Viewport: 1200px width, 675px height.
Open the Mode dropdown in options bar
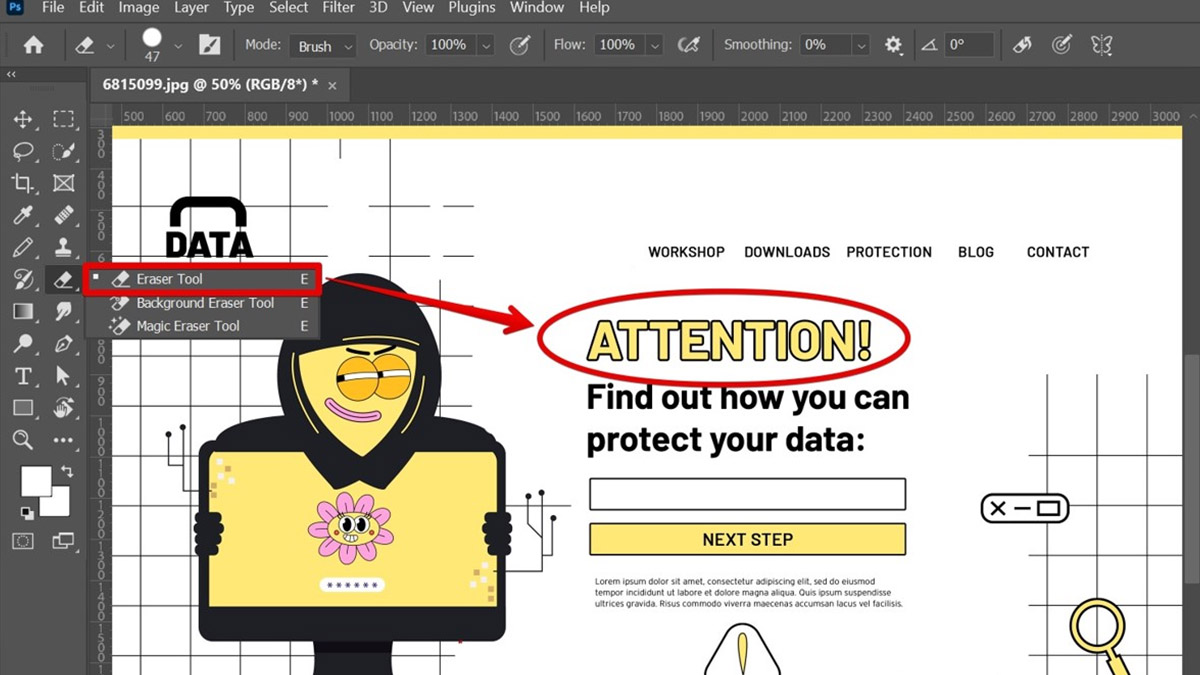(322, 44)
